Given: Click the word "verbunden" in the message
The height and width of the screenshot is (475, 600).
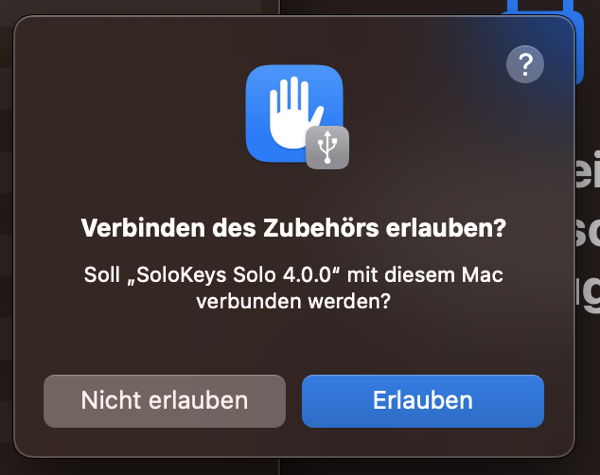Looking at the screenshot, I should pyautogui.click(x=249, y=301).
